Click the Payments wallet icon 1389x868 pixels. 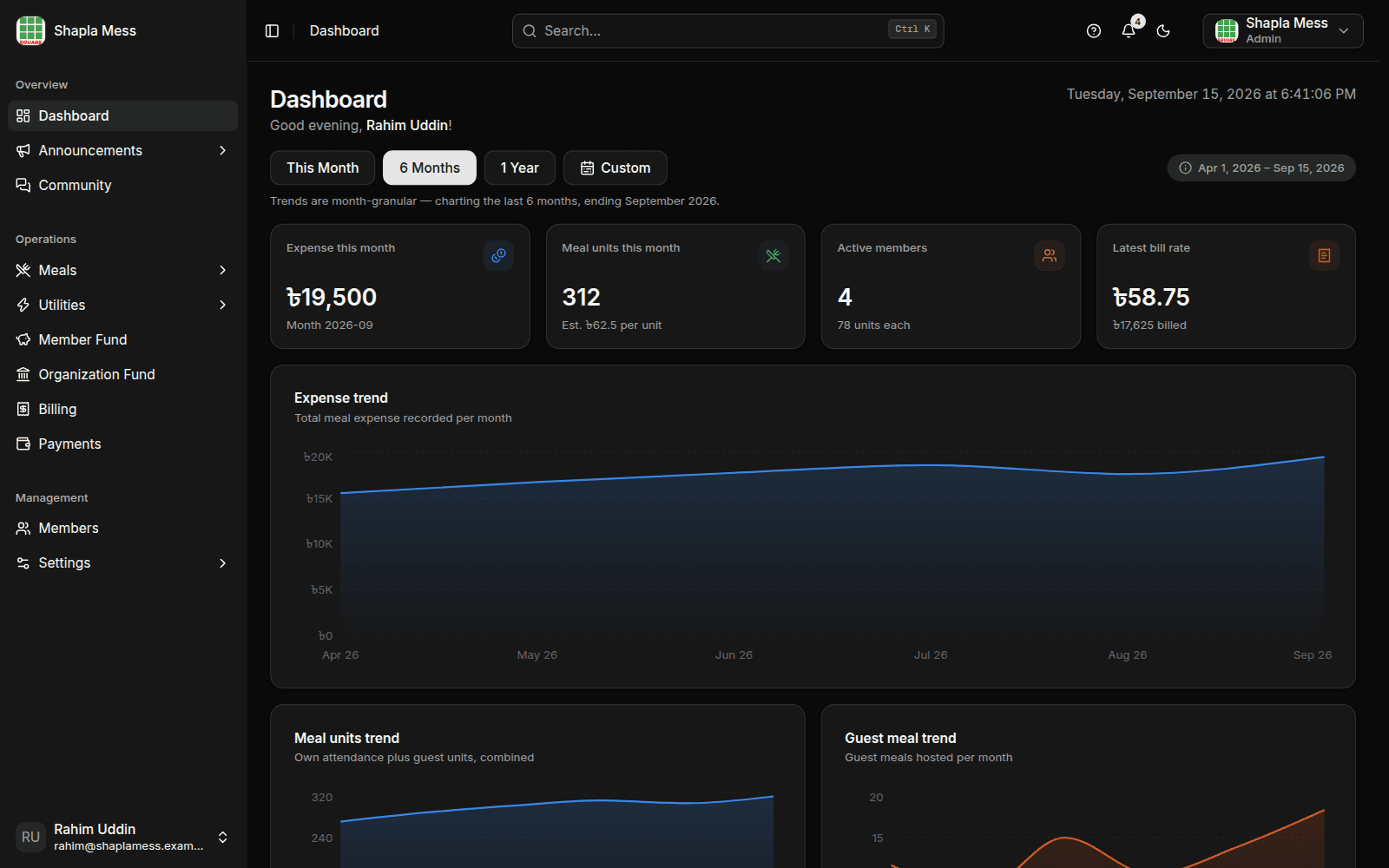[23, 444]
